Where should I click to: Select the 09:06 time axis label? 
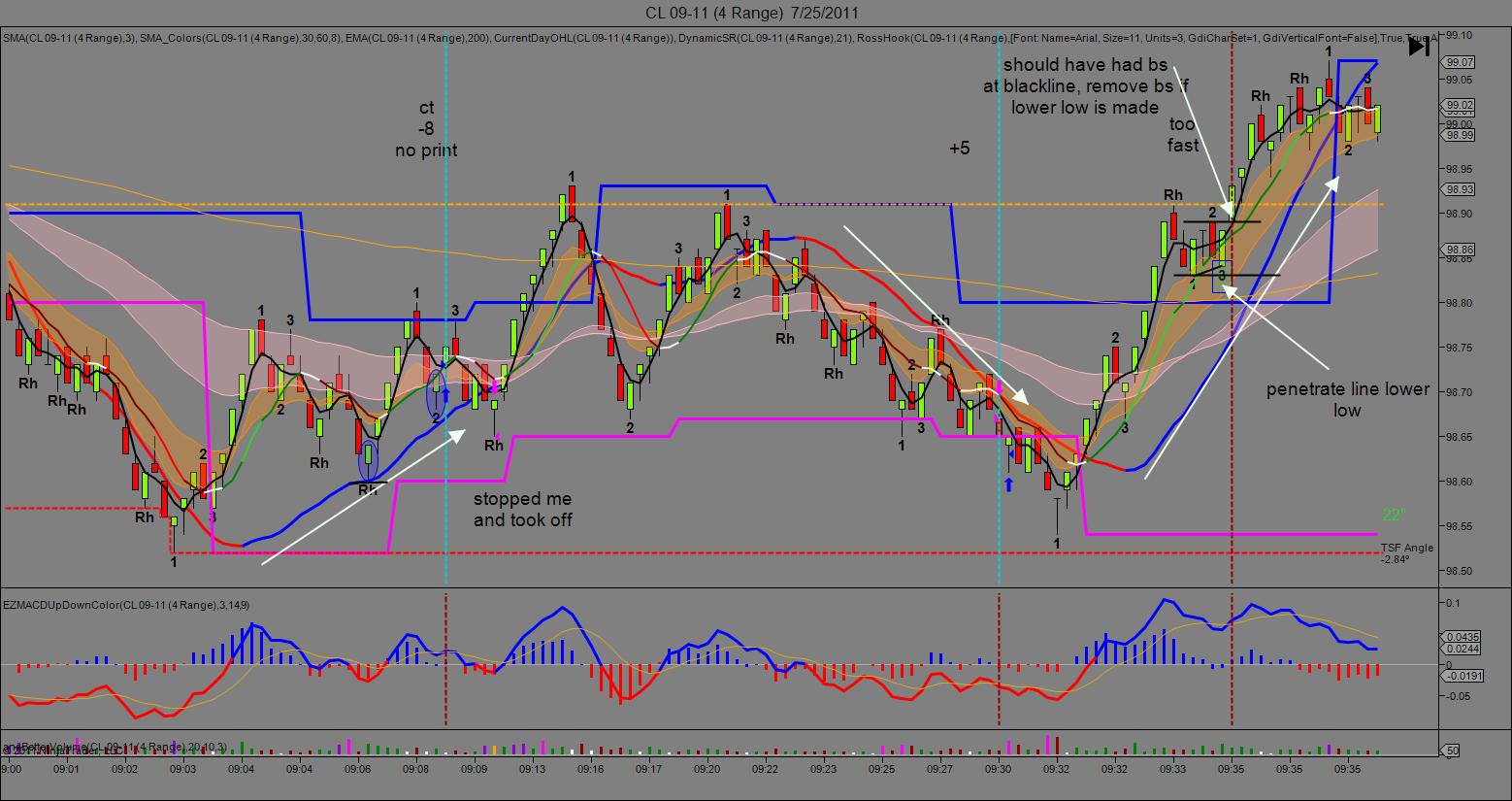(x=357, y=769)
